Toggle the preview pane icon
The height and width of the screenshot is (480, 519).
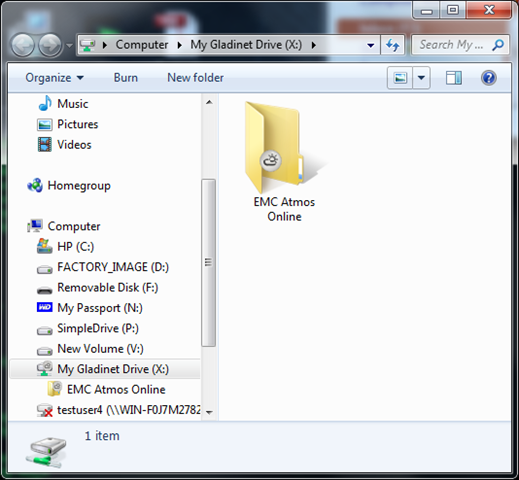coord(454,78)
